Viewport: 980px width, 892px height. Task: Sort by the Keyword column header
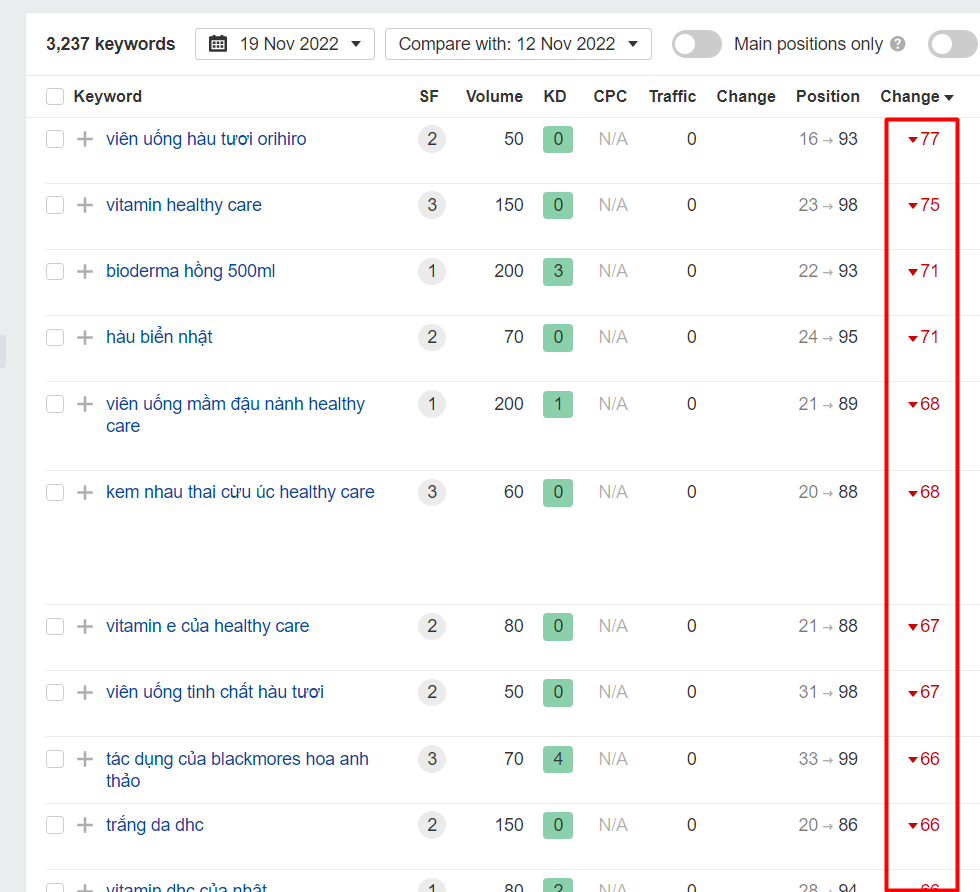108,96
